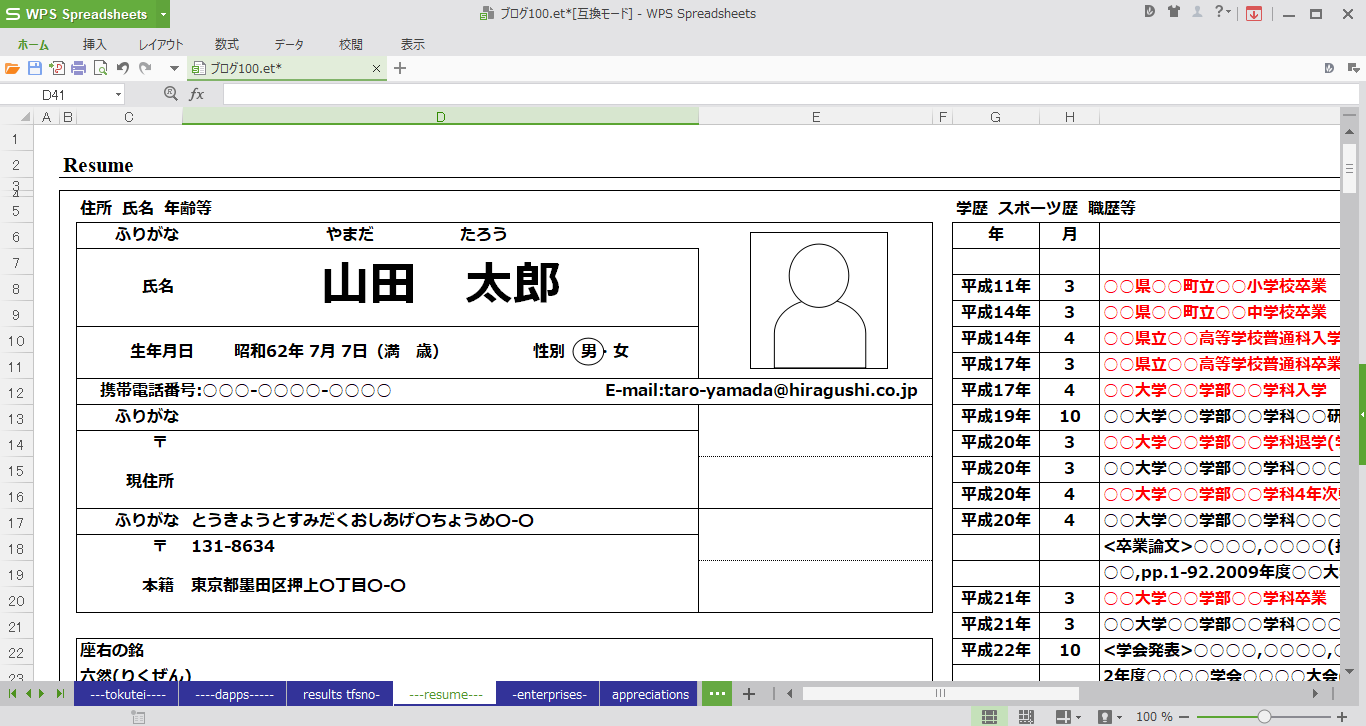Select the 'results tfsno-' sheet tab

339,693
